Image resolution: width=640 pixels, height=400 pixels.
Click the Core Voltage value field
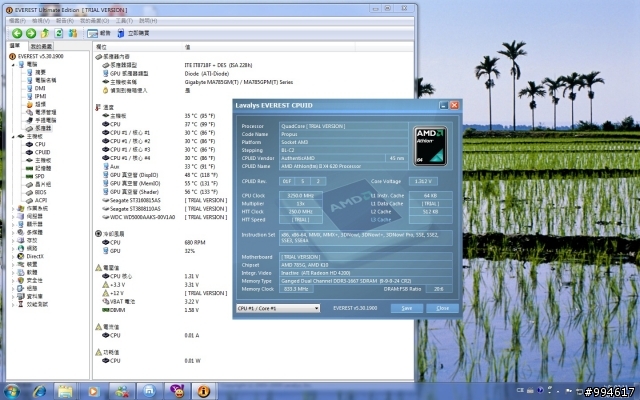point(425,181)
